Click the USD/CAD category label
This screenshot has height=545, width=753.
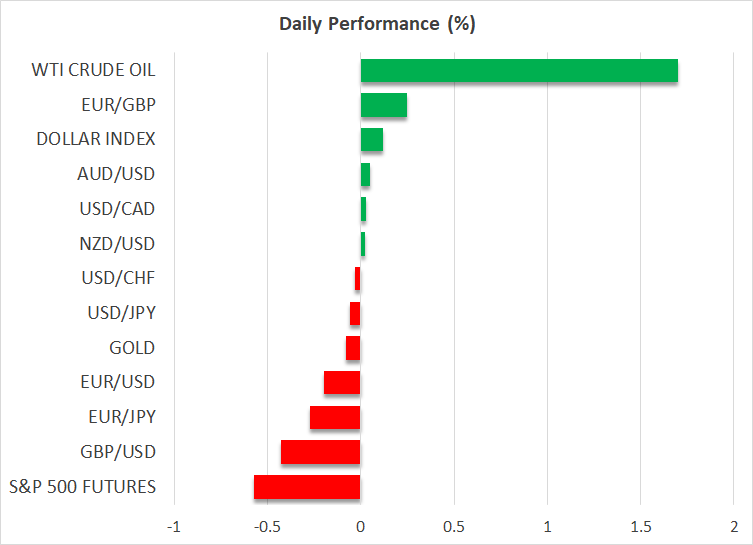(x=117, y=209)
